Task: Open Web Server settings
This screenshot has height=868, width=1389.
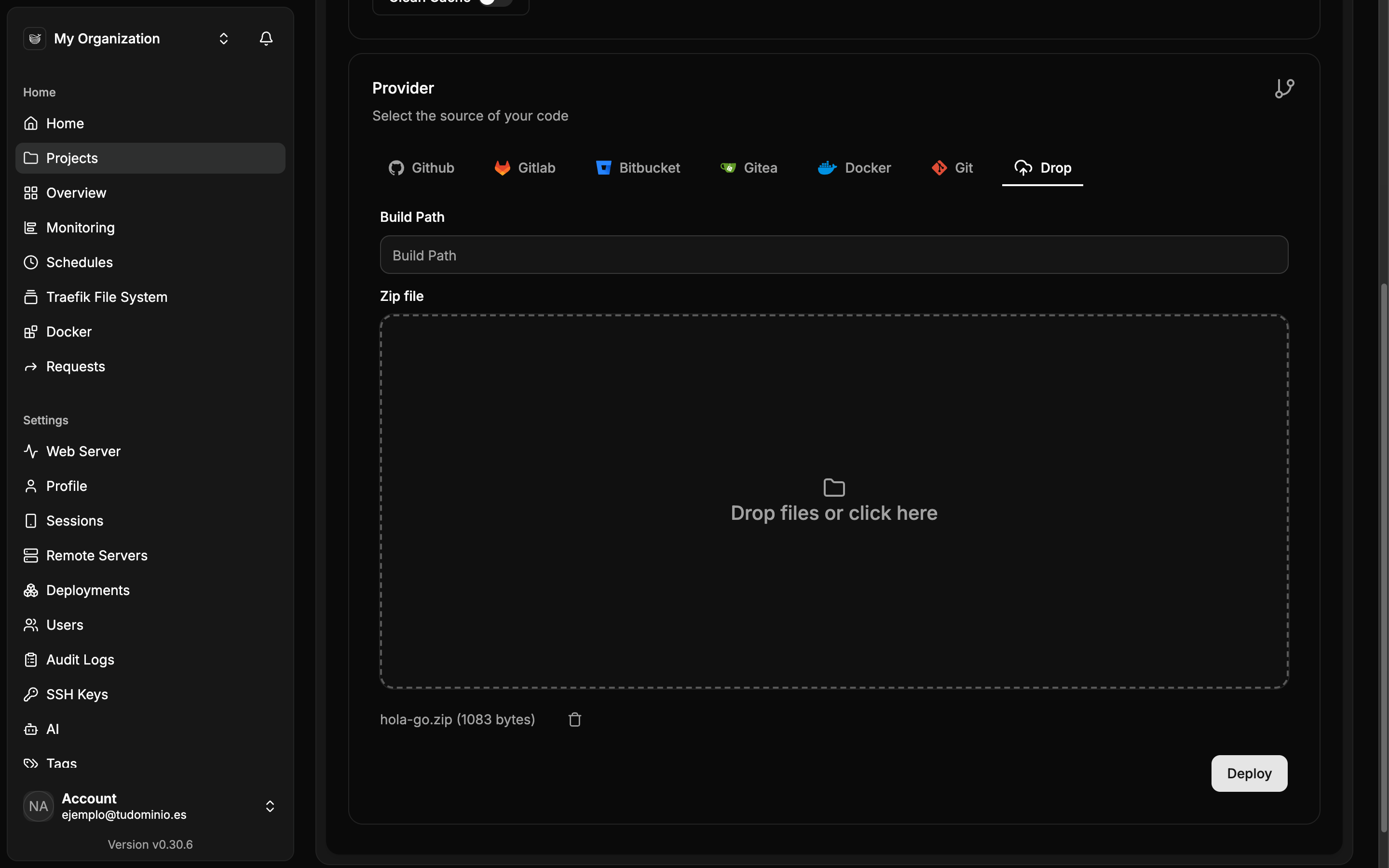Action: coord(150,451)
